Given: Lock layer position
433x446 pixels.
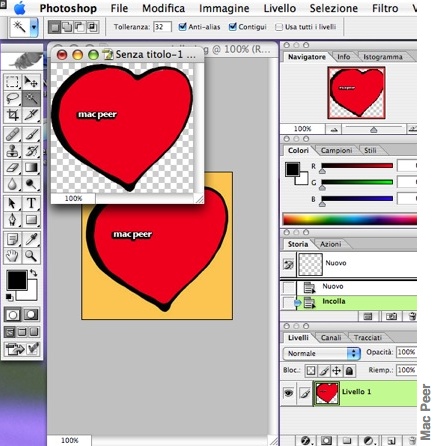Looking at the screenshot, I should tap(336, 371).
